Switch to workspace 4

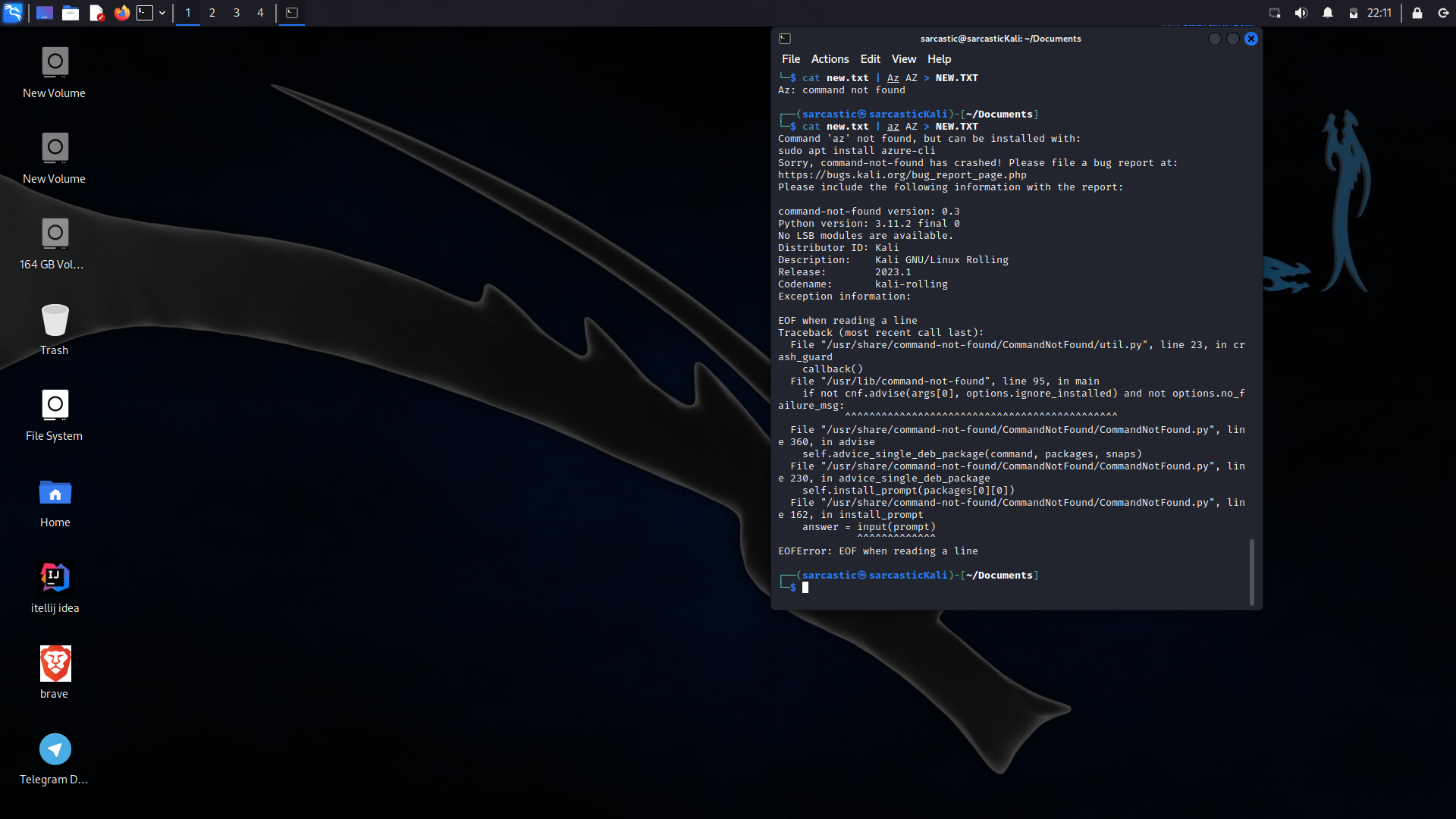(x=260, y=13)
